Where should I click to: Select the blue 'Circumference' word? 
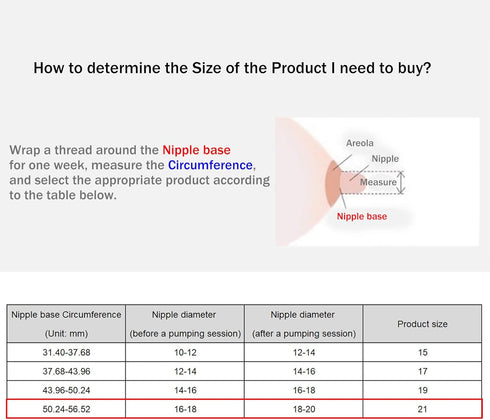pyautogui.click(x=210, y=165)
